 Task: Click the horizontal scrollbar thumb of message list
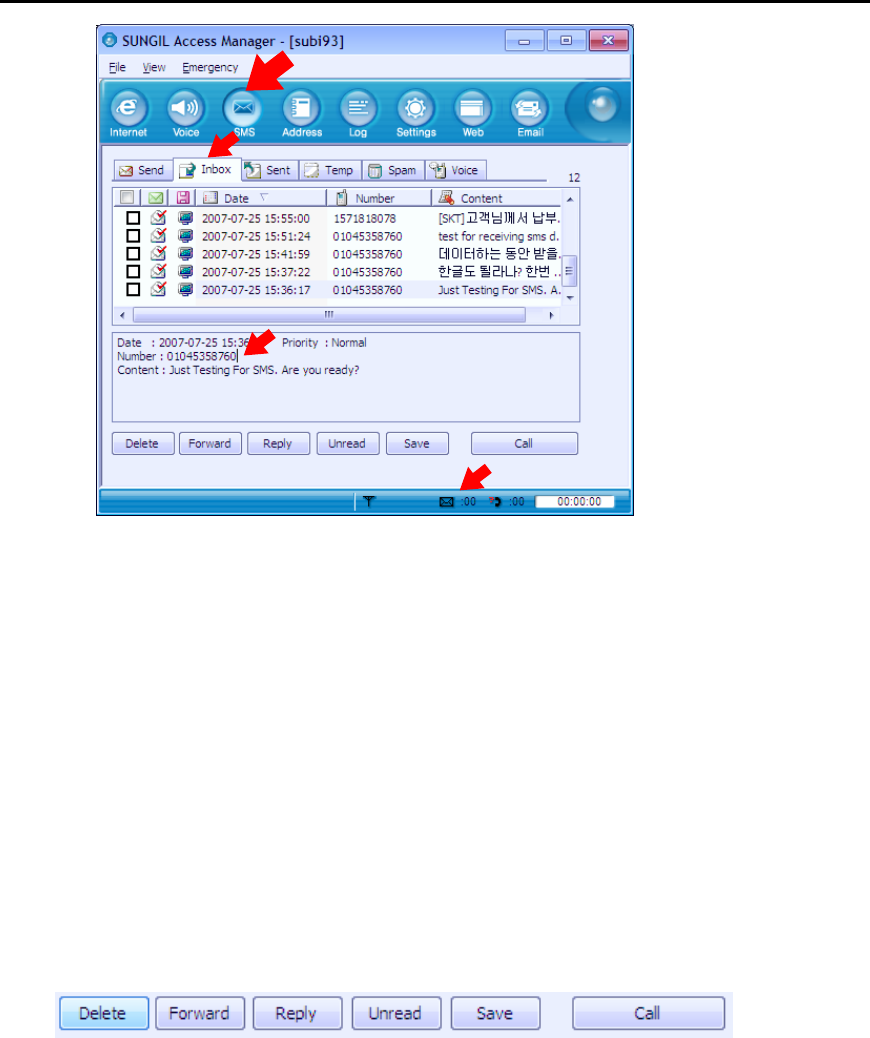point(329,315)
